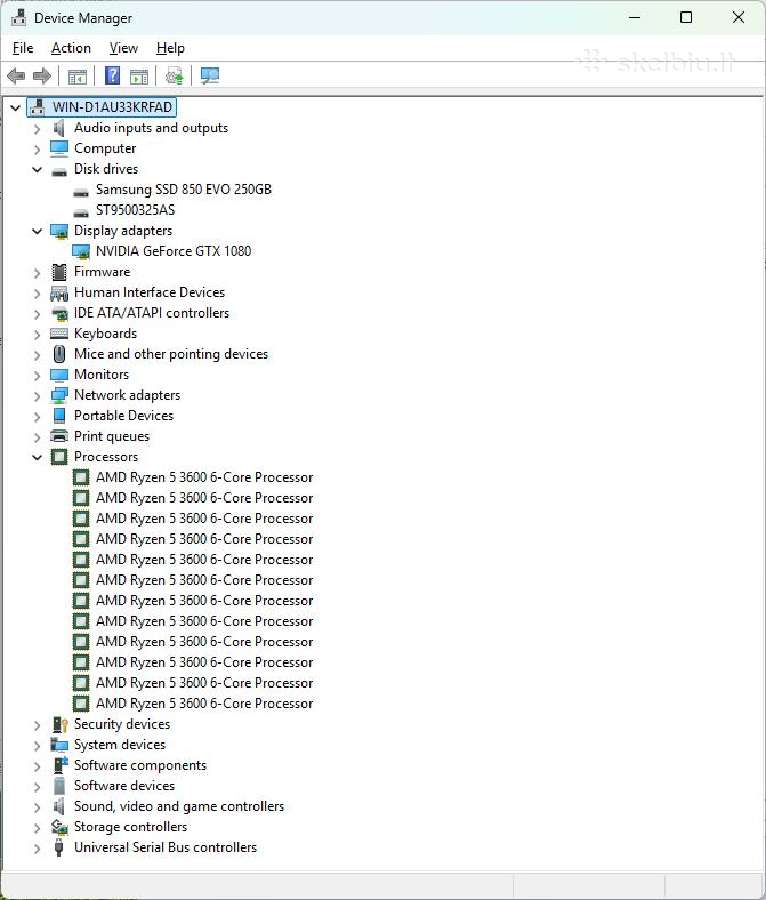Click Show/Hide Console Tree toolbar icon
Screen dimensions: 766x900
tap(77, 76)
